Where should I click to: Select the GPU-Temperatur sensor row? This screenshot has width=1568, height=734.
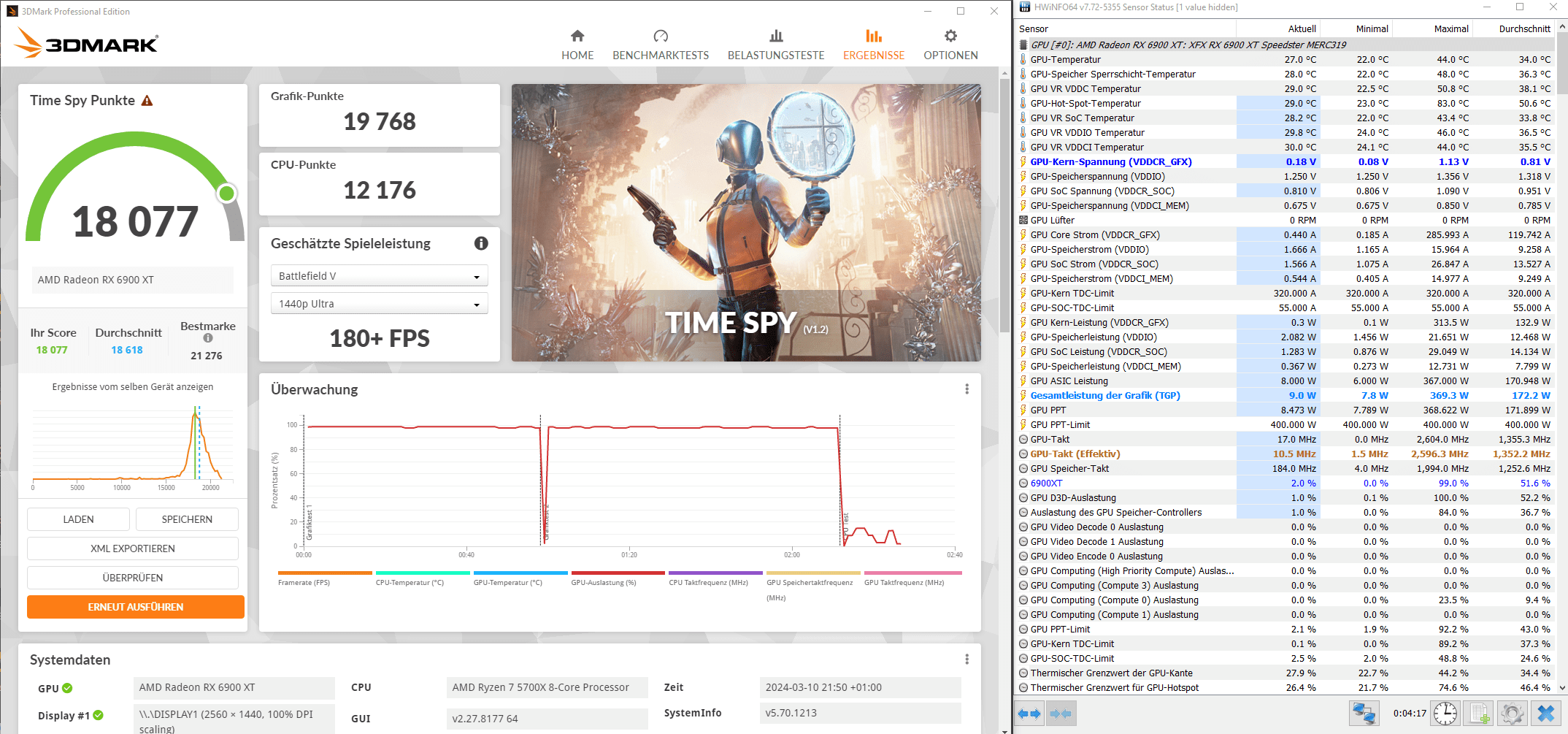point(1286,59)
